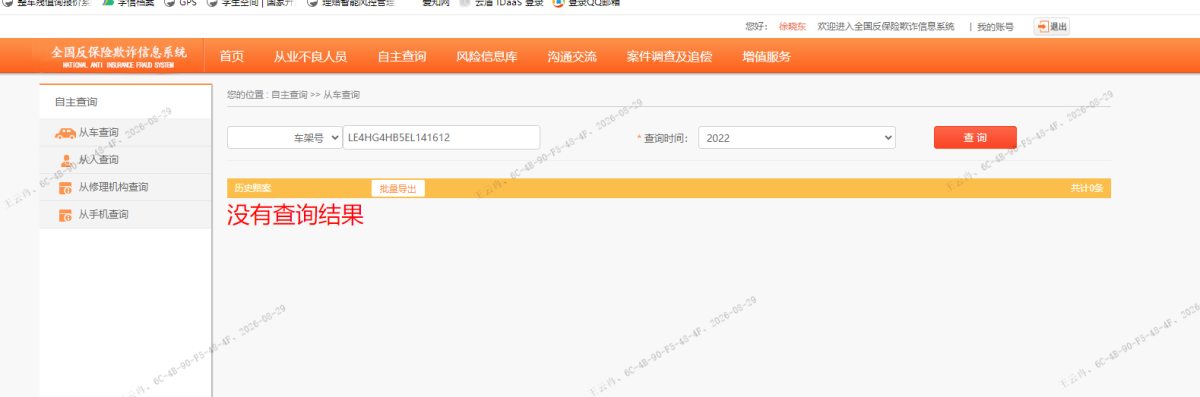Open the 增值服务 menu

766,57
